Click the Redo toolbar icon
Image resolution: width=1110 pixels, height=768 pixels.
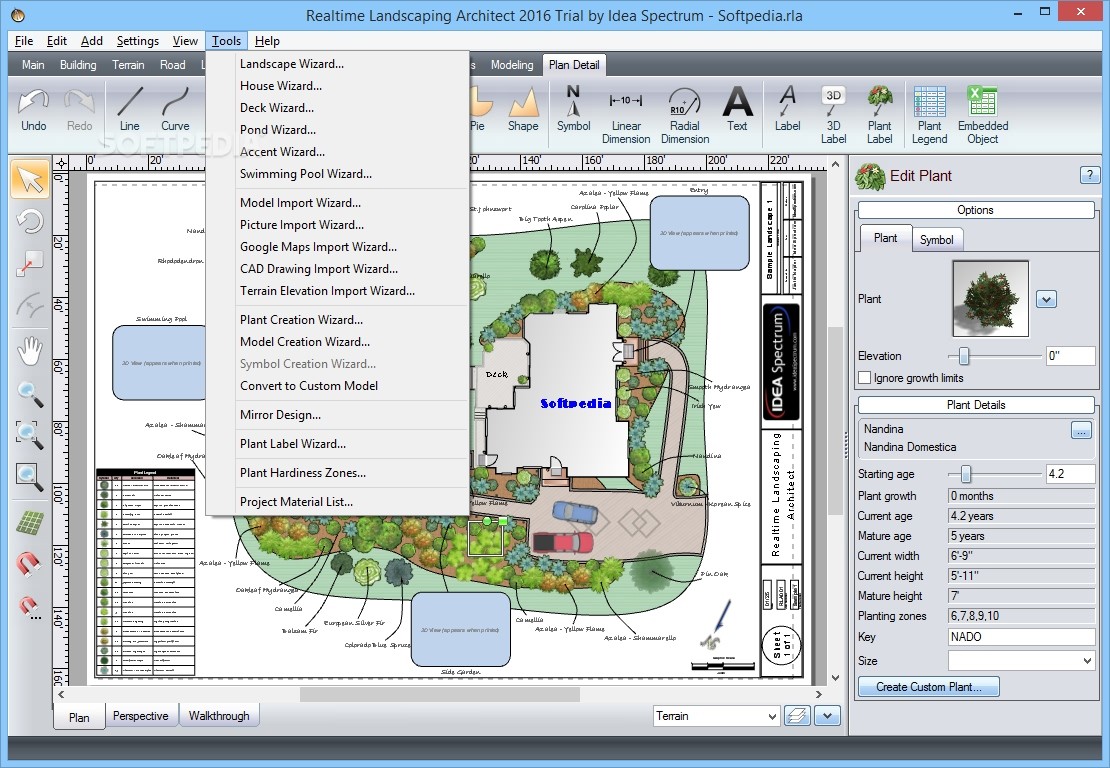[x=79, y=110]
